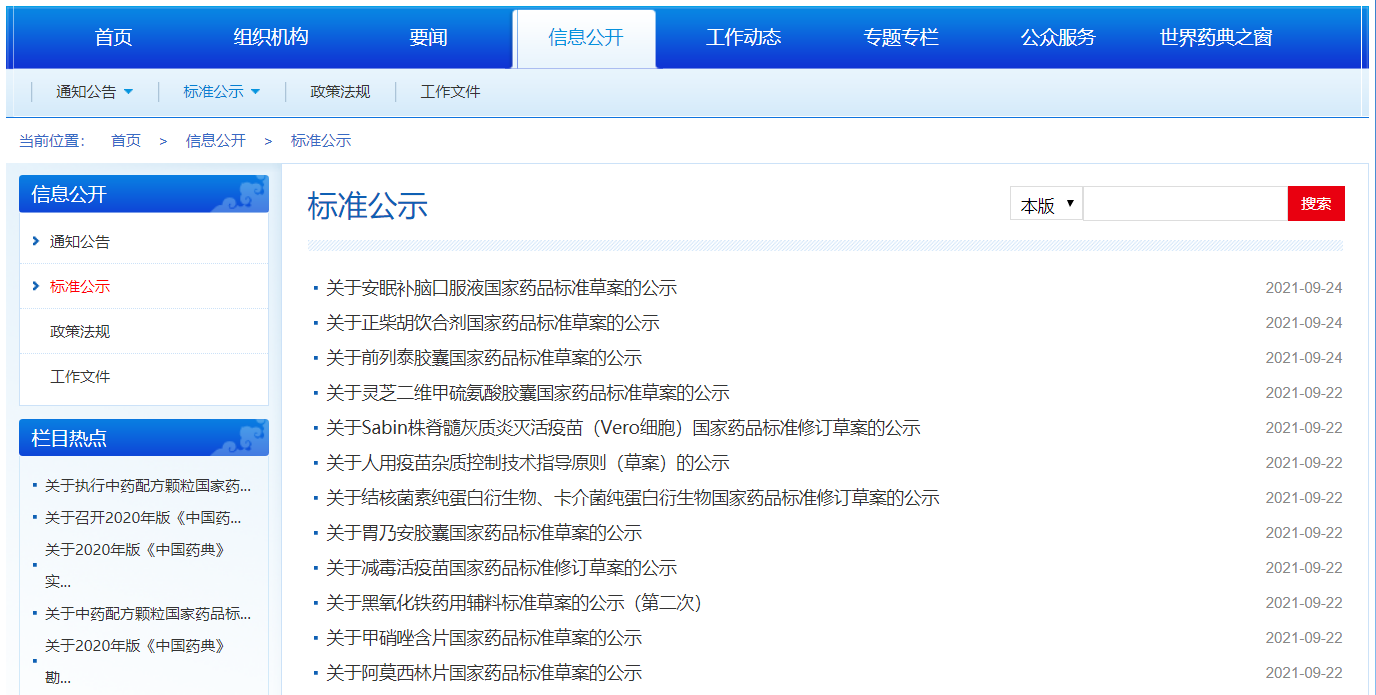Click 首页 in the breadcrumb trail

click(x=126, y=141)
